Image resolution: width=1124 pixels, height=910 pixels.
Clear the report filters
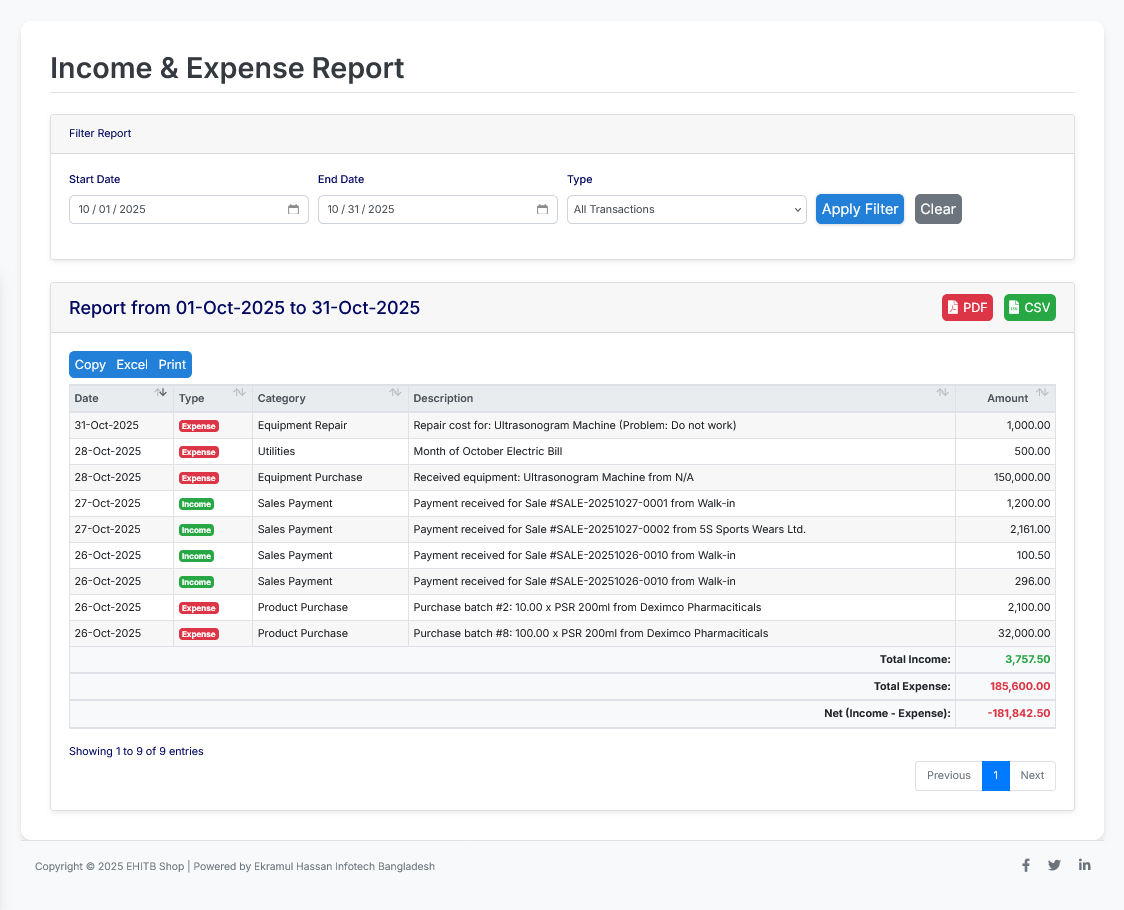[937, 209]
